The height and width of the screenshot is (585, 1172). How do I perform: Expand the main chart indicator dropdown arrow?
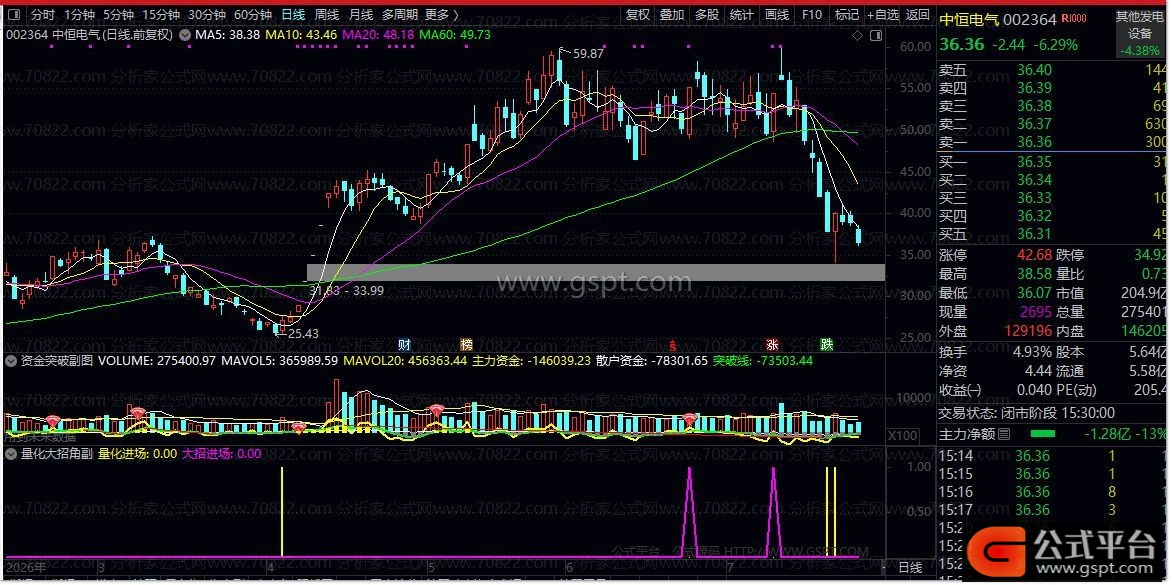point(184,34)
